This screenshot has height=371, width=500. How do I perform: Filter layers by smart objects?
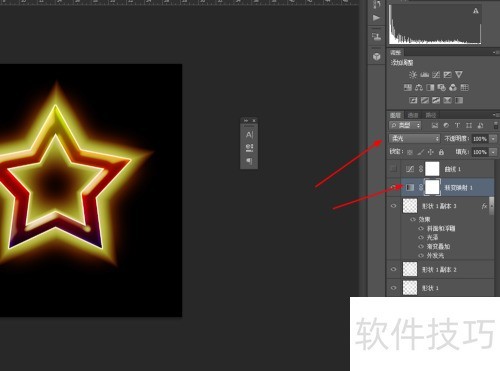480,125
